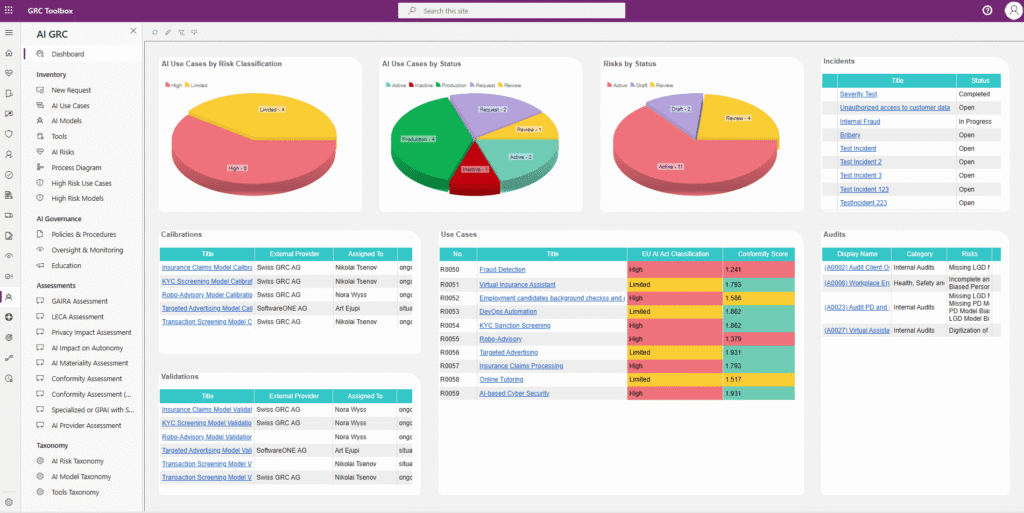This screenshot has height=513, width=1024.
Task: Sort Audits by Category header
Action: point(920,254)
